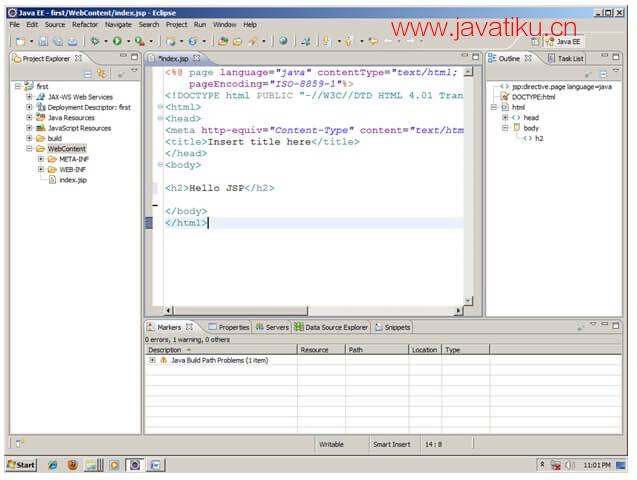Image resolution: width=637 pixels, height=480 pixels.
Task: Open the Firefox icon in taskbar
Action: [73, 465]
